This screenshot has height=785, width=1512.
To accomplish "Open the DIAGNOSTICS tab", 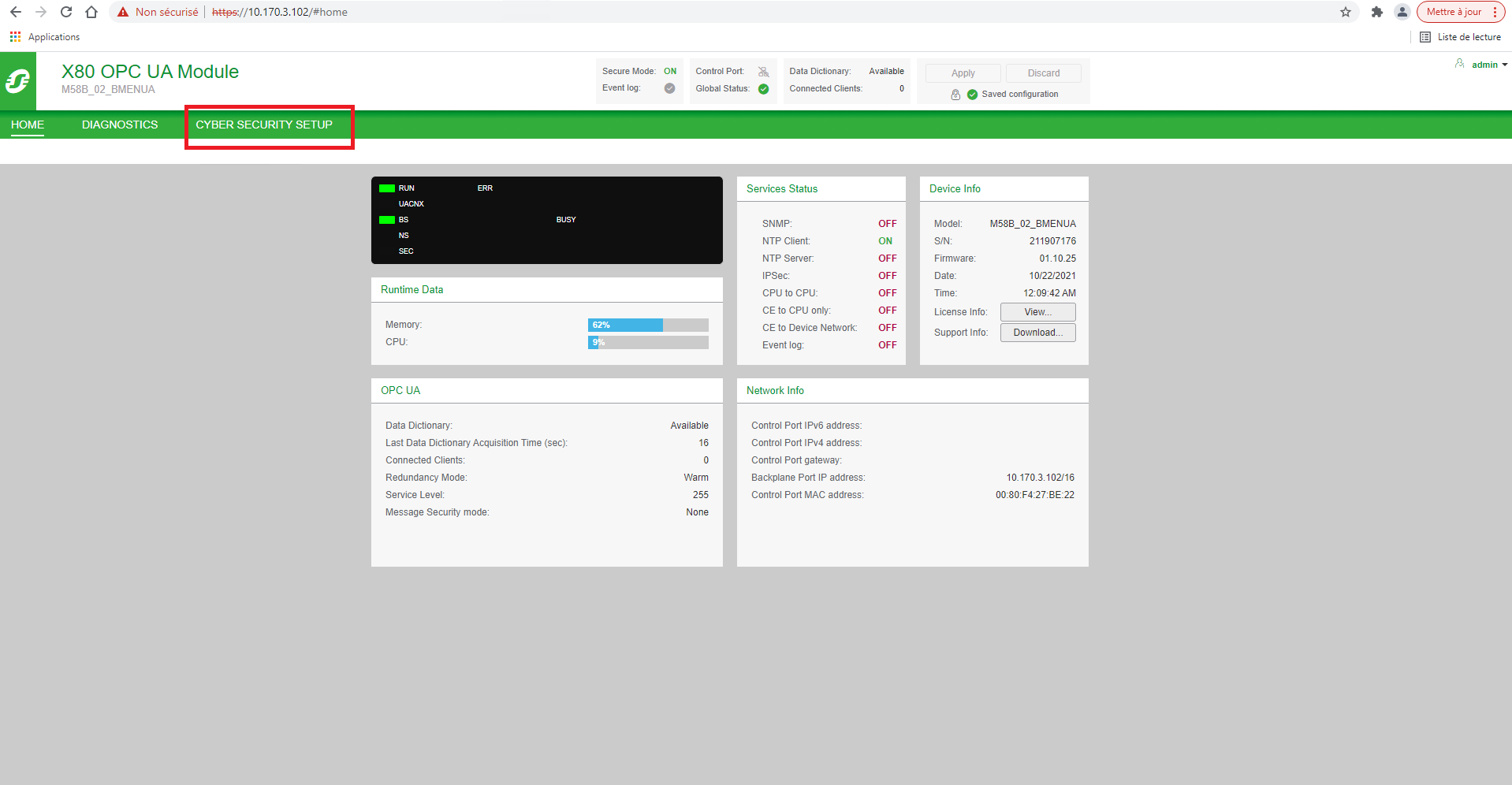I will [120, 125].
